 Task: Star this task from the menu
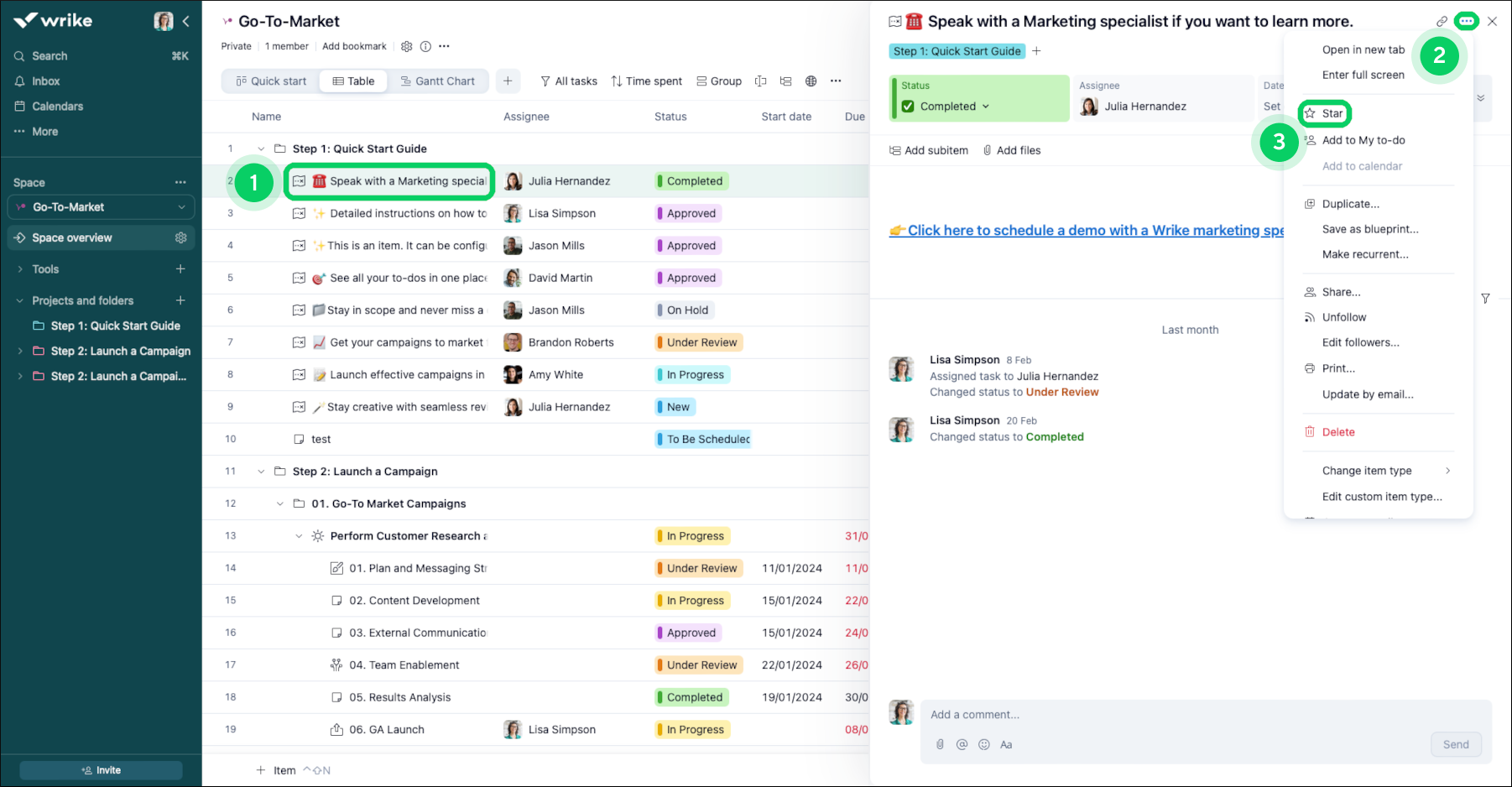point(1332,113)
